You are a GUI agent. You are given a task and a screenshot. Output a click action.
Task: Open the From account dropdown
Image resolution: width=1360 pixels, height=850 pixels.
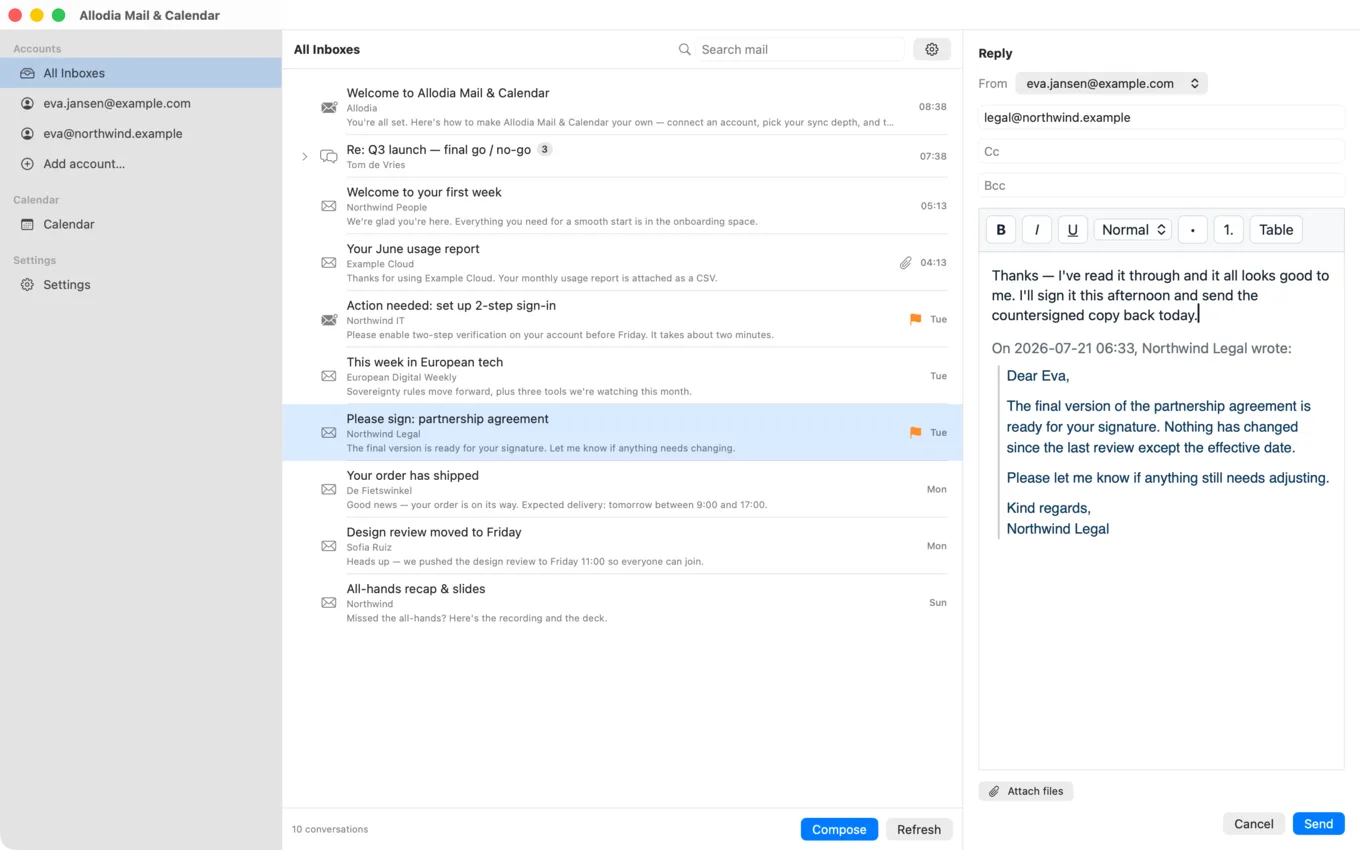click(x=1112, y=84)
